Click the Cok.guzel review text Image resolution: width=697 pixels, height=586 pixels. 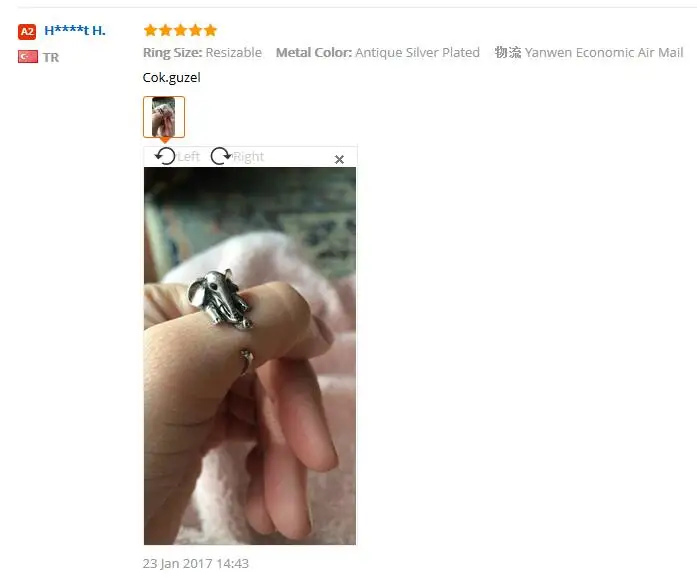[172, 77]
